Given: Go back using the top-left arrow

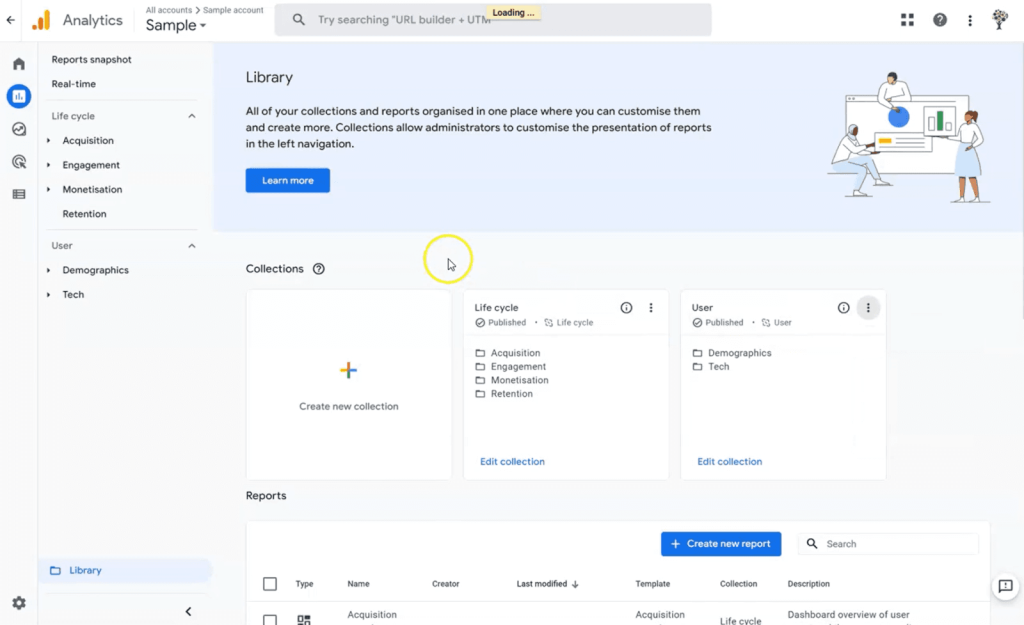Looking at the screenshot, I should click(x=10, y=20).
